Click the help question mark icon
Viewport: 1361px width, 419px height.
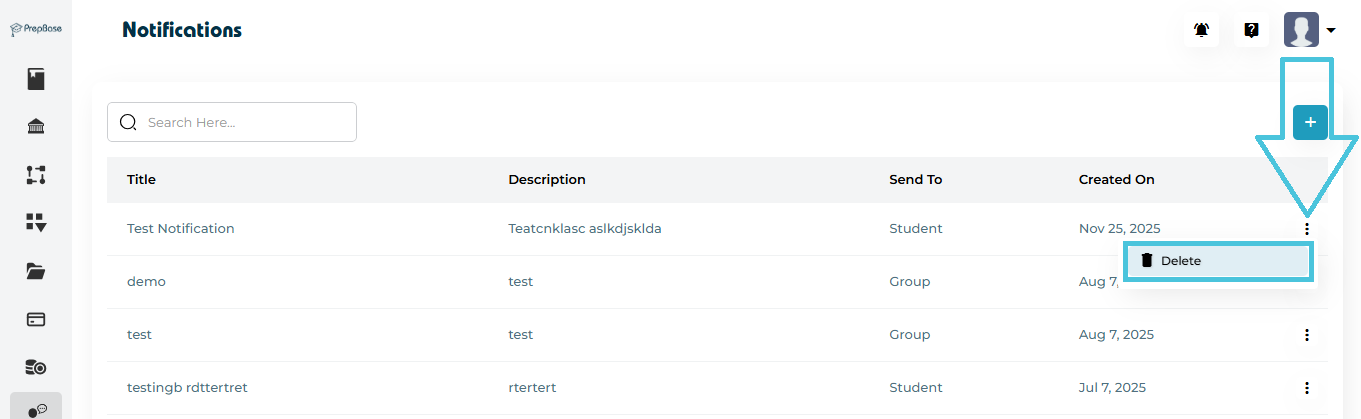click(1251, 30)
